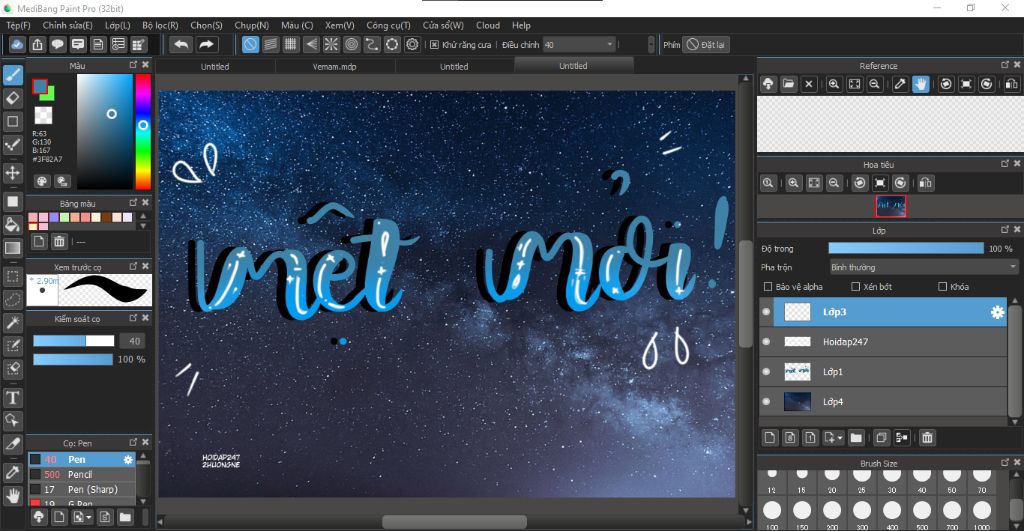1024x531 pixels.
Task: Undock the Lớp layer panel
Action: click(x=1005, y=229)
